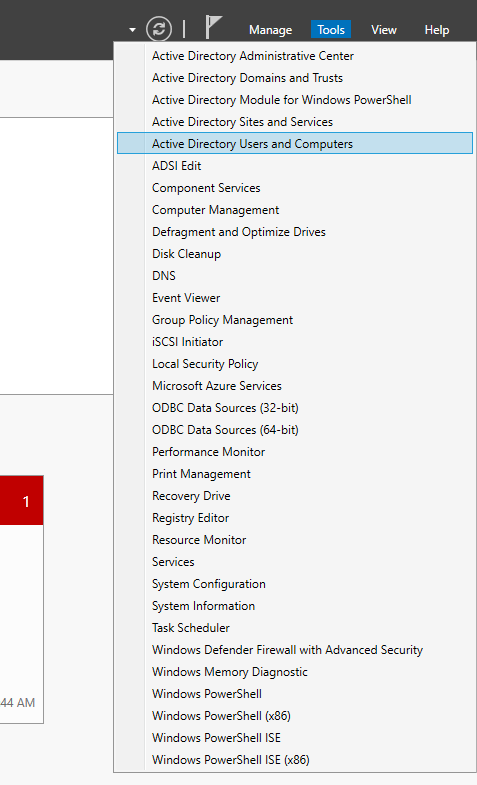477x785 pixels.
Task: Collapse the highlighted Tools menu
Action: [x=331, y=30]
